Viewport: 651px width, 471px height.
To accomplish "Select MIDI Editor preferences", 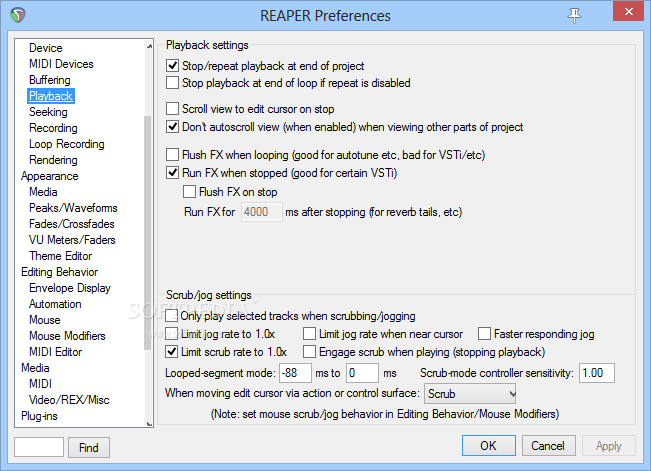I will tap(56, 352).
